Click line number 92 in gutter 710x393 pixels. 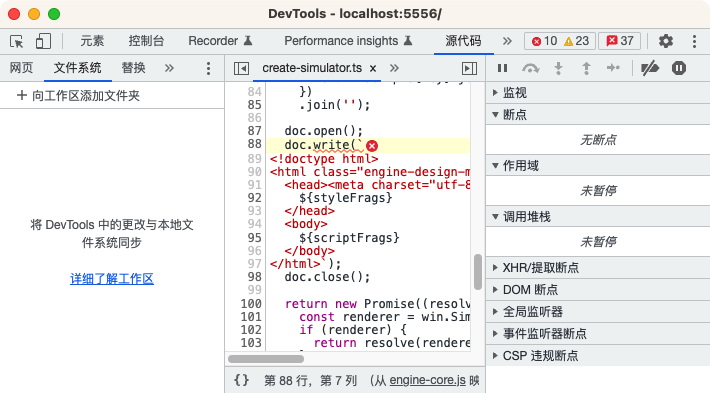(x=254, y=198)
